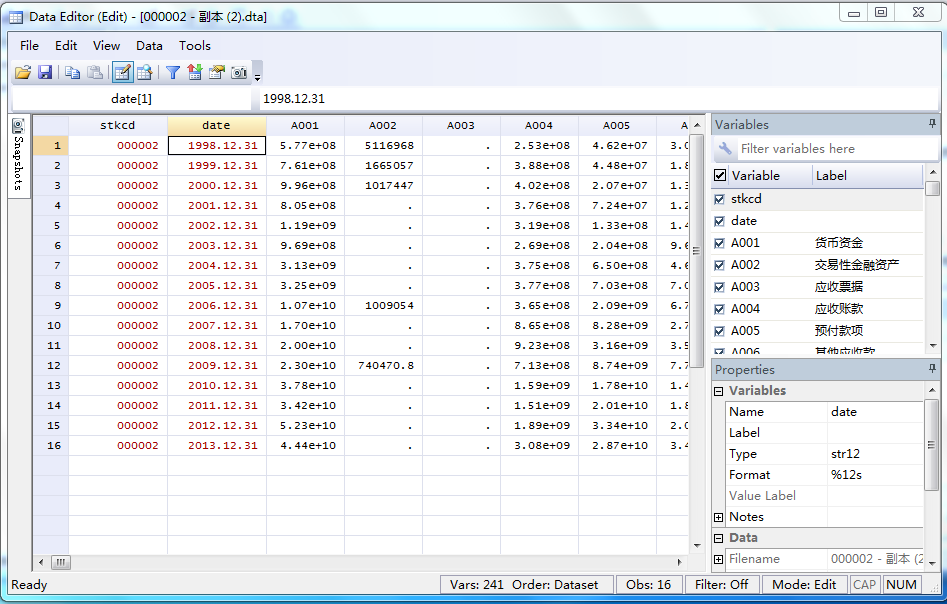Click the horizontal scrollbar thumb under data grid
The image size is (947, 604).
60,562
